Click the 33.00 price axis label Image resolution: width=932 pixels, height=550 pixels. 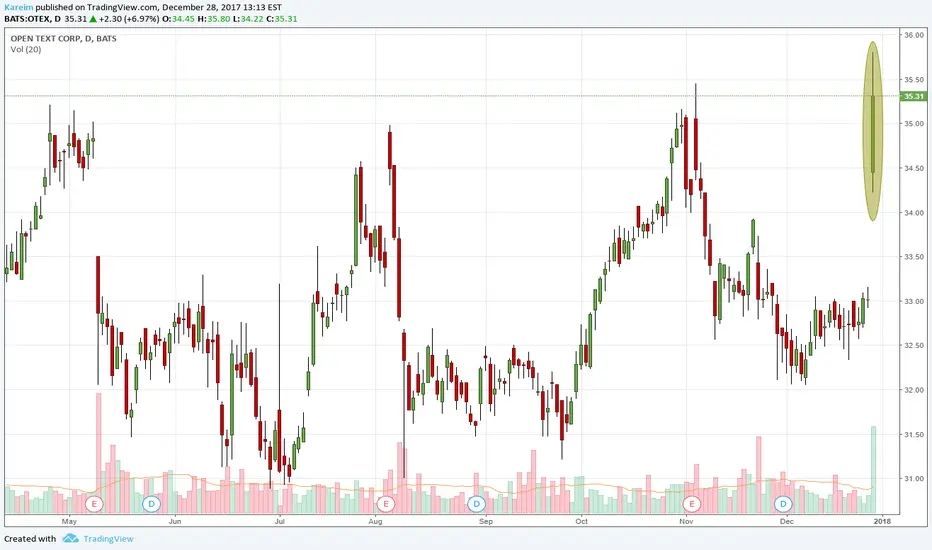click(914, 301)
